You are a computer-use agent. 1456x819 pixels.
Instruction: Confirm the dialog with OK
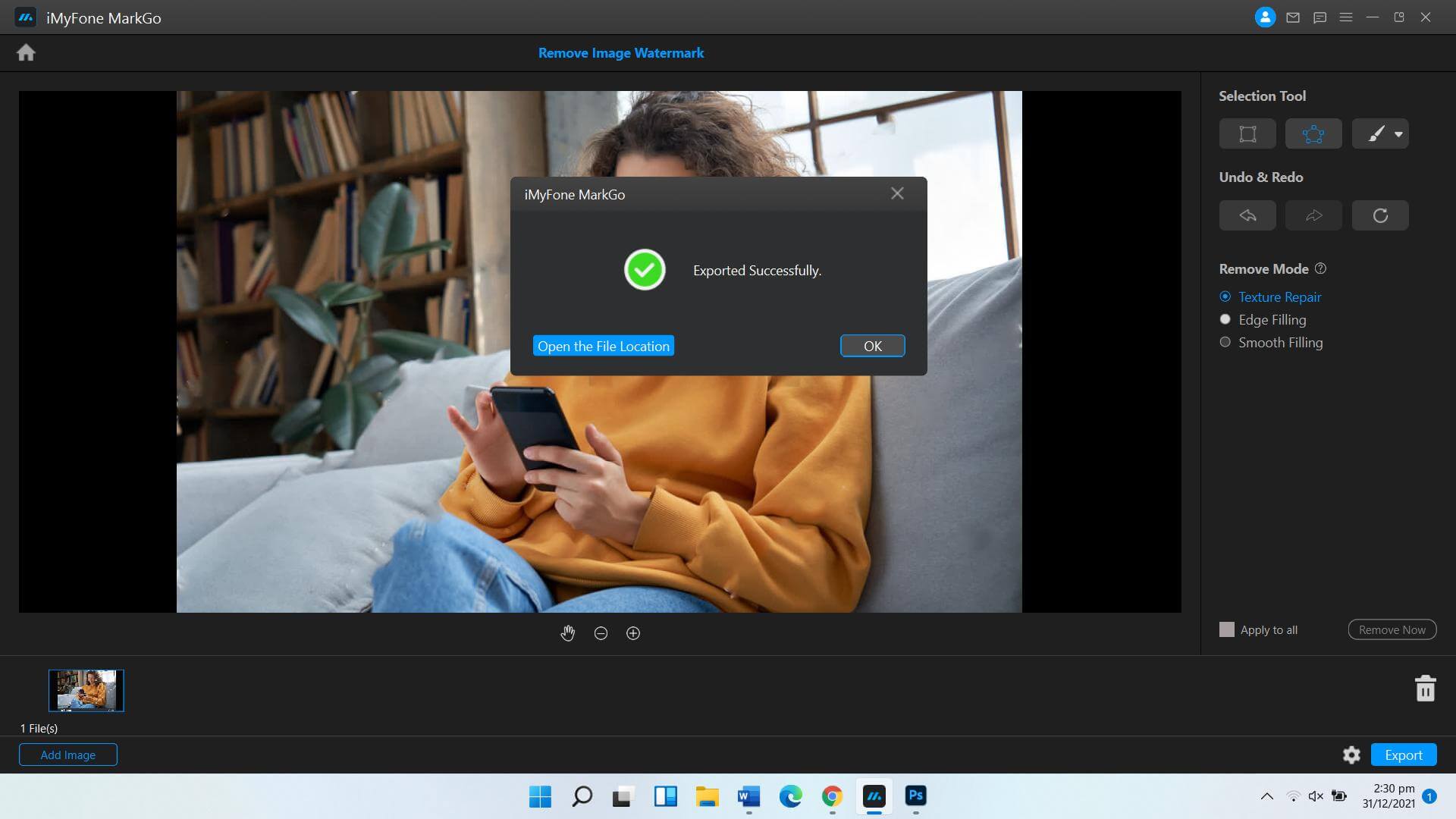click(x=873, y=346)
